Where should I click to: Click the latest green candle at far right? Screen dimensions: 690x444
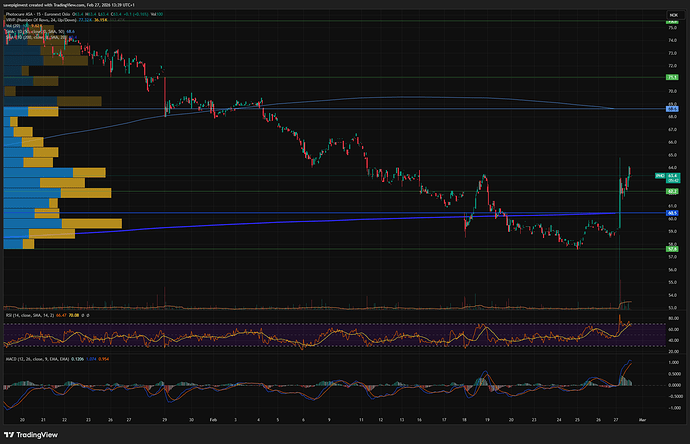point(630,172)
